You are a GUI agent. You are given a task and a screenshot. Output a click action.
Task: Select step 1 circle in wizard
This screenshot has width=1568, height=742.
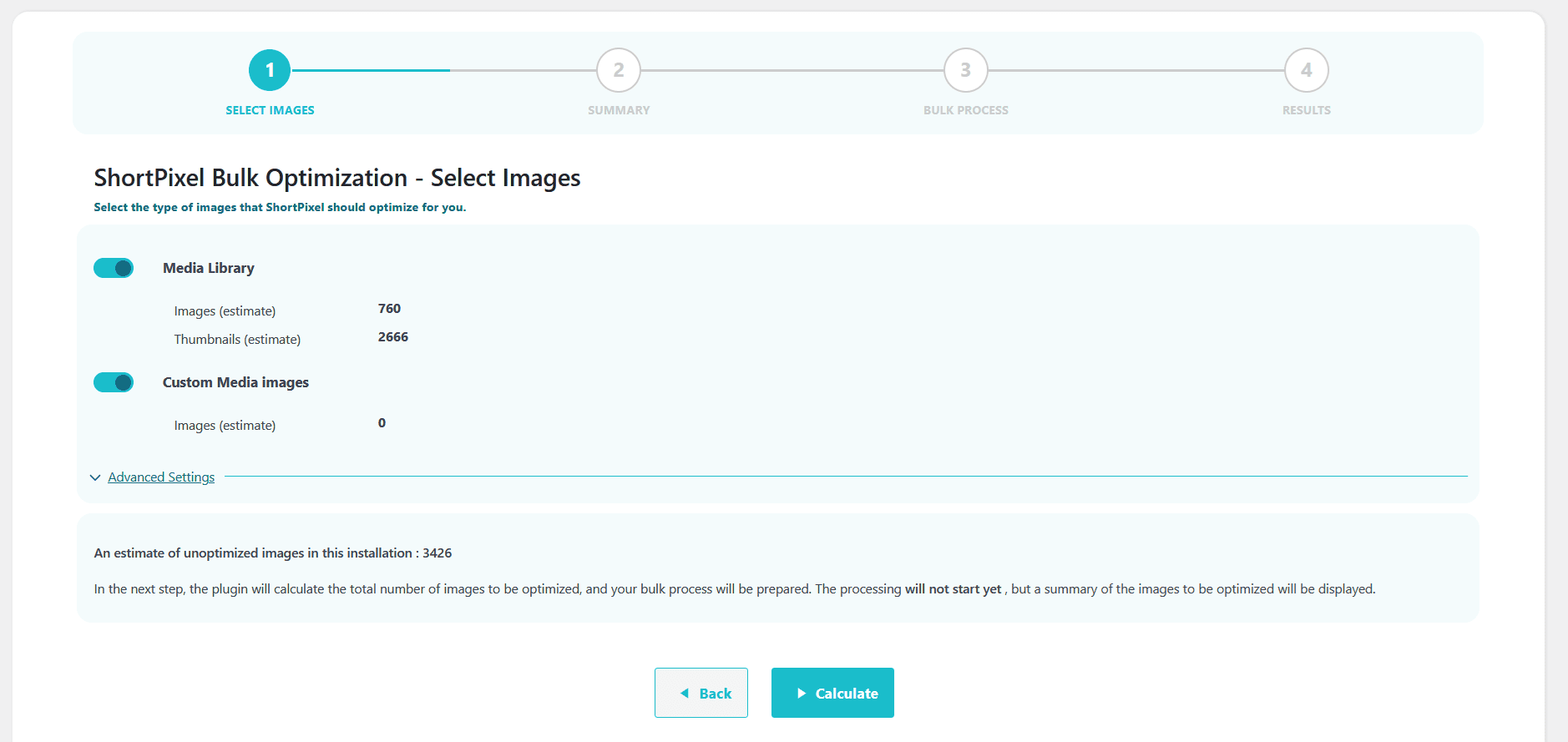pos(270,70)
